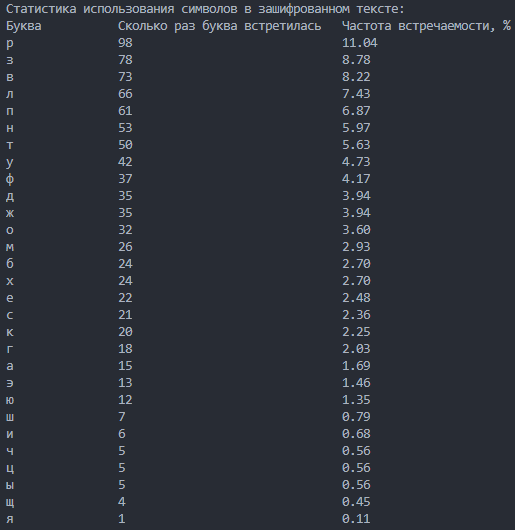Image resolution: width=515 pixels, height=530 pixels.
Task: Click the frequency value 1.46
Action: tap(356, 383)
